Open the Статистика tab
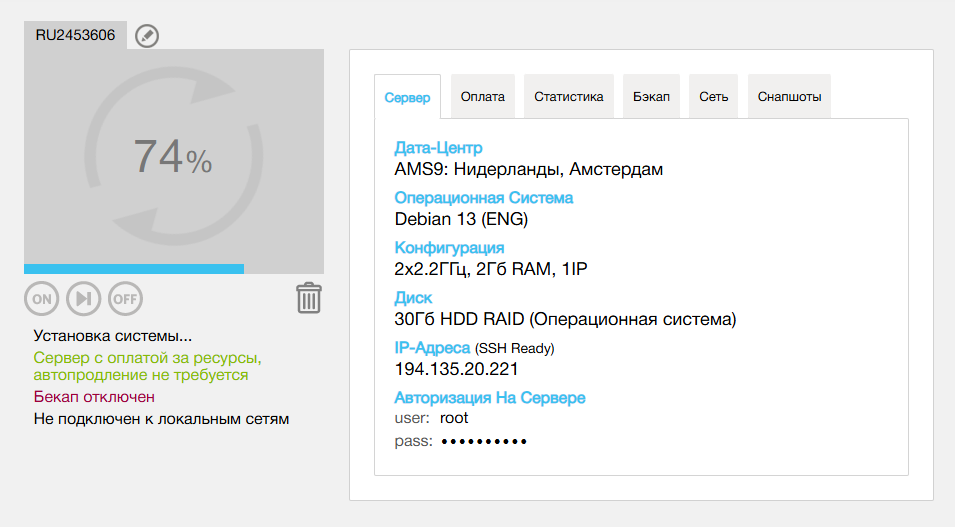This screenshot has width=955, height=527. pyautogui.click(x=569, y=96)
